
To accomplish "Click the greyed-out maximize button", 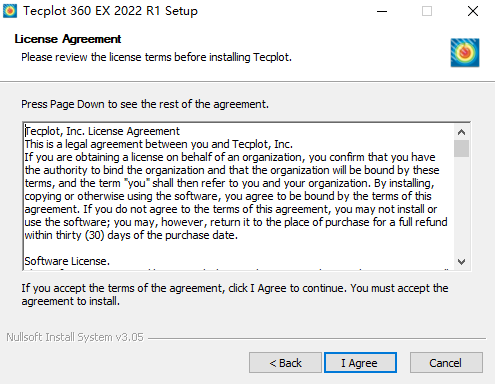I will point(427,11).
